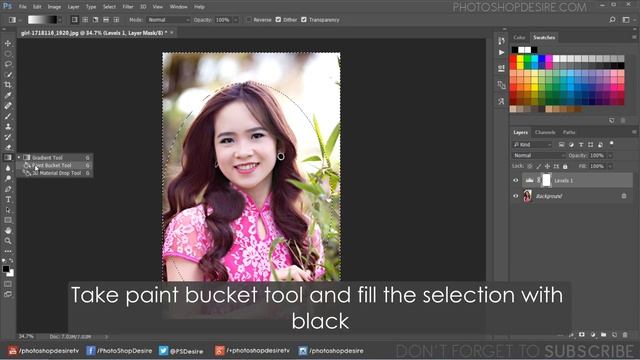Image resolution: width=640 pixels, height=360 pixels.
Task: Select the Brush tool
Action: click(8, 116)
